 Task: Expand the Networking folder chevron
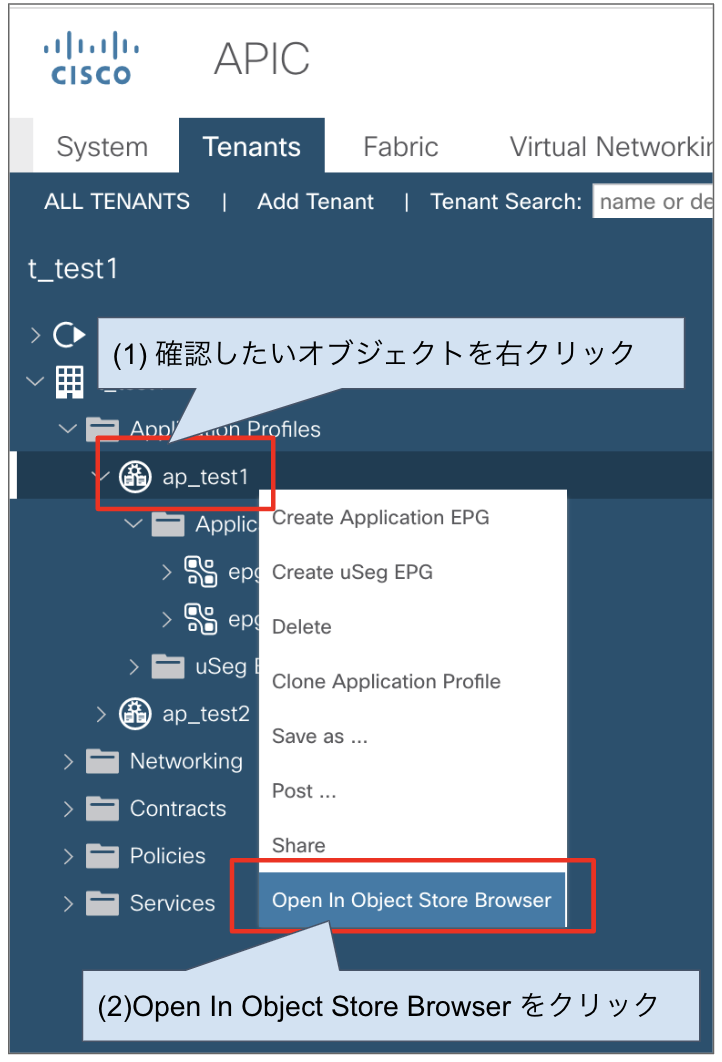(68, 761)
